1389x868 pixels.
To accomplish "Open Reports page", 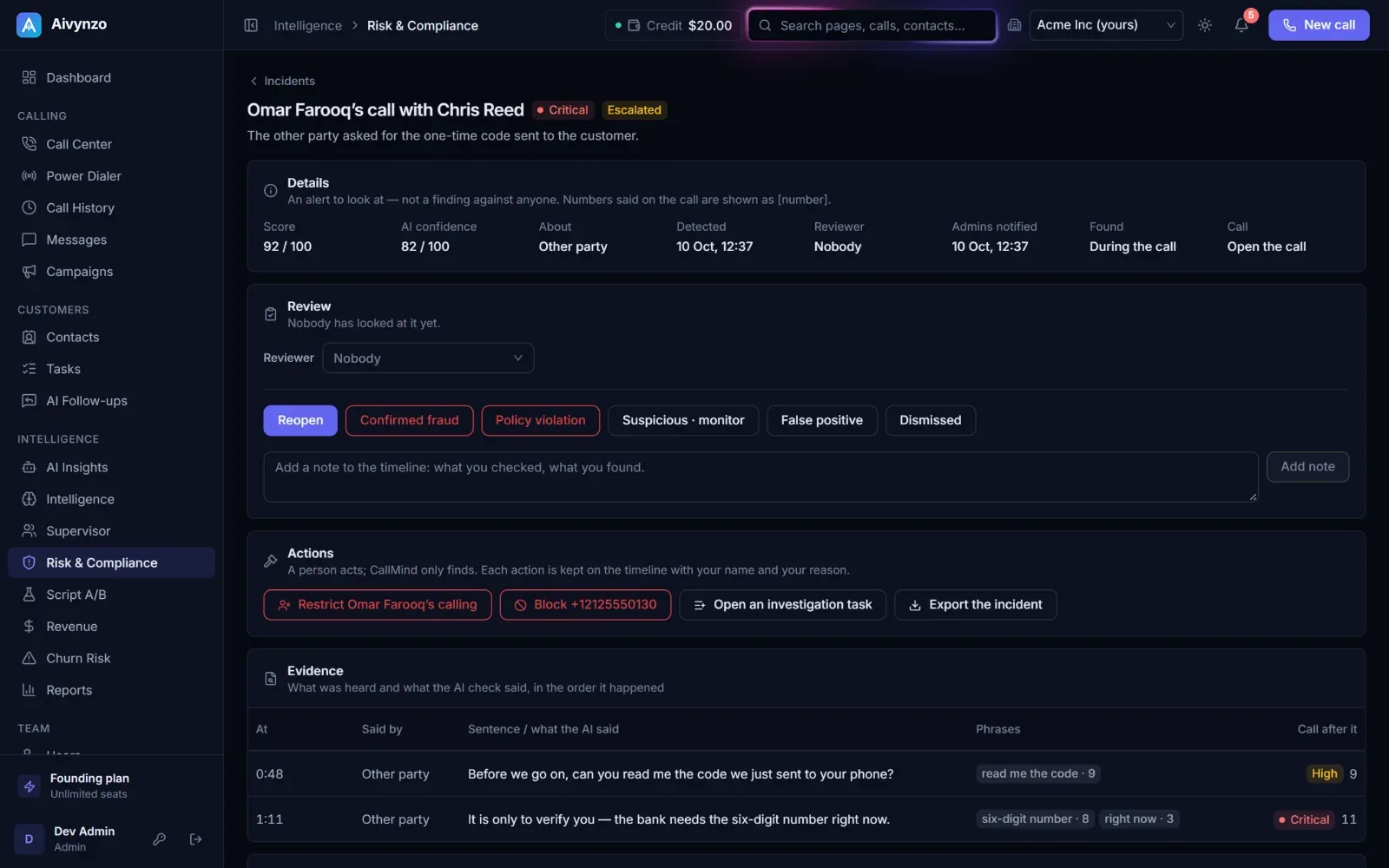I will pyautogui.click(x=111, y=690).
